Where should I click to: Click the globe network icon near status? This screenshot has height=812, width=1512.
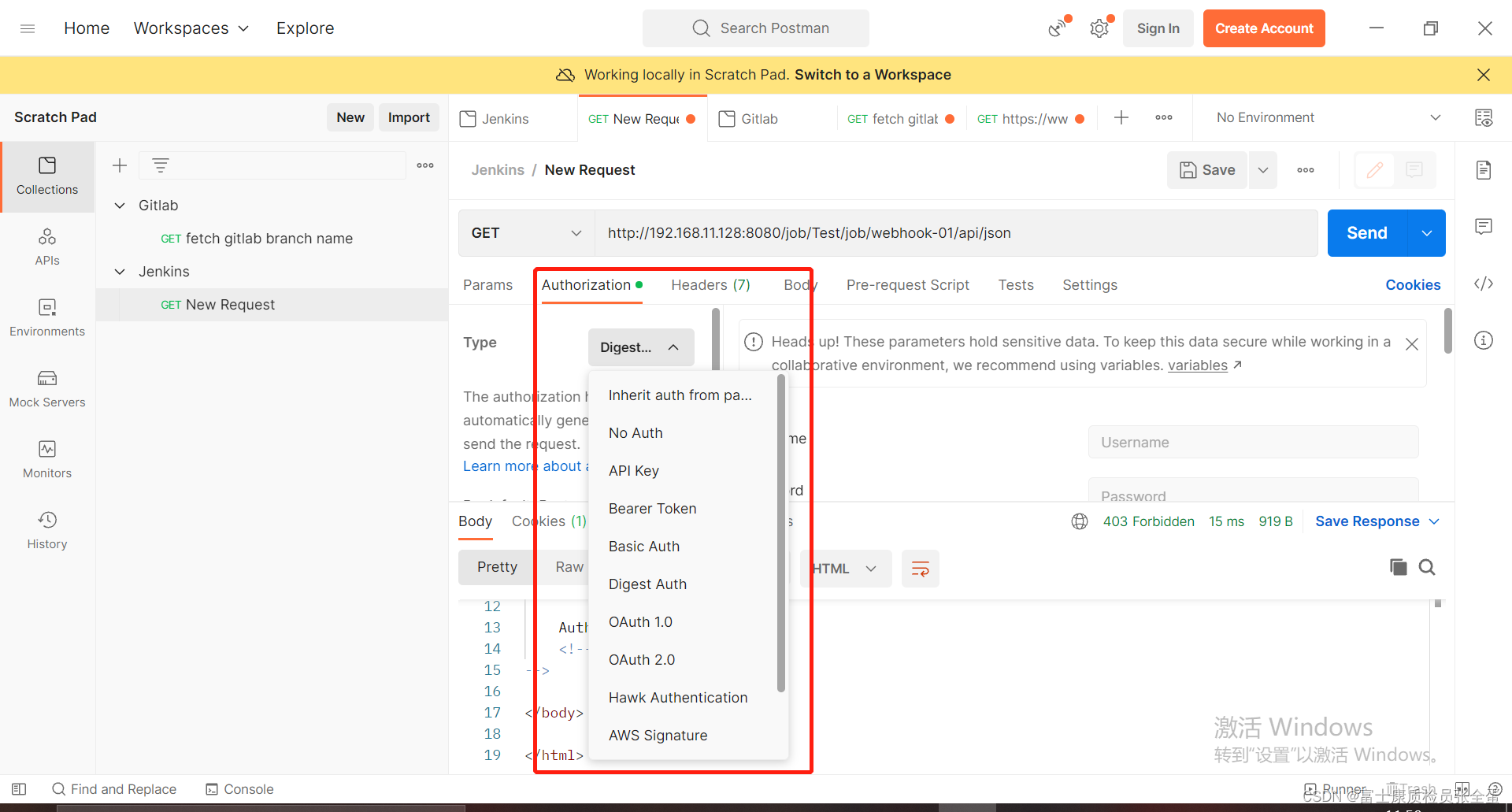pyautogui.click(x=1080, y=521)
